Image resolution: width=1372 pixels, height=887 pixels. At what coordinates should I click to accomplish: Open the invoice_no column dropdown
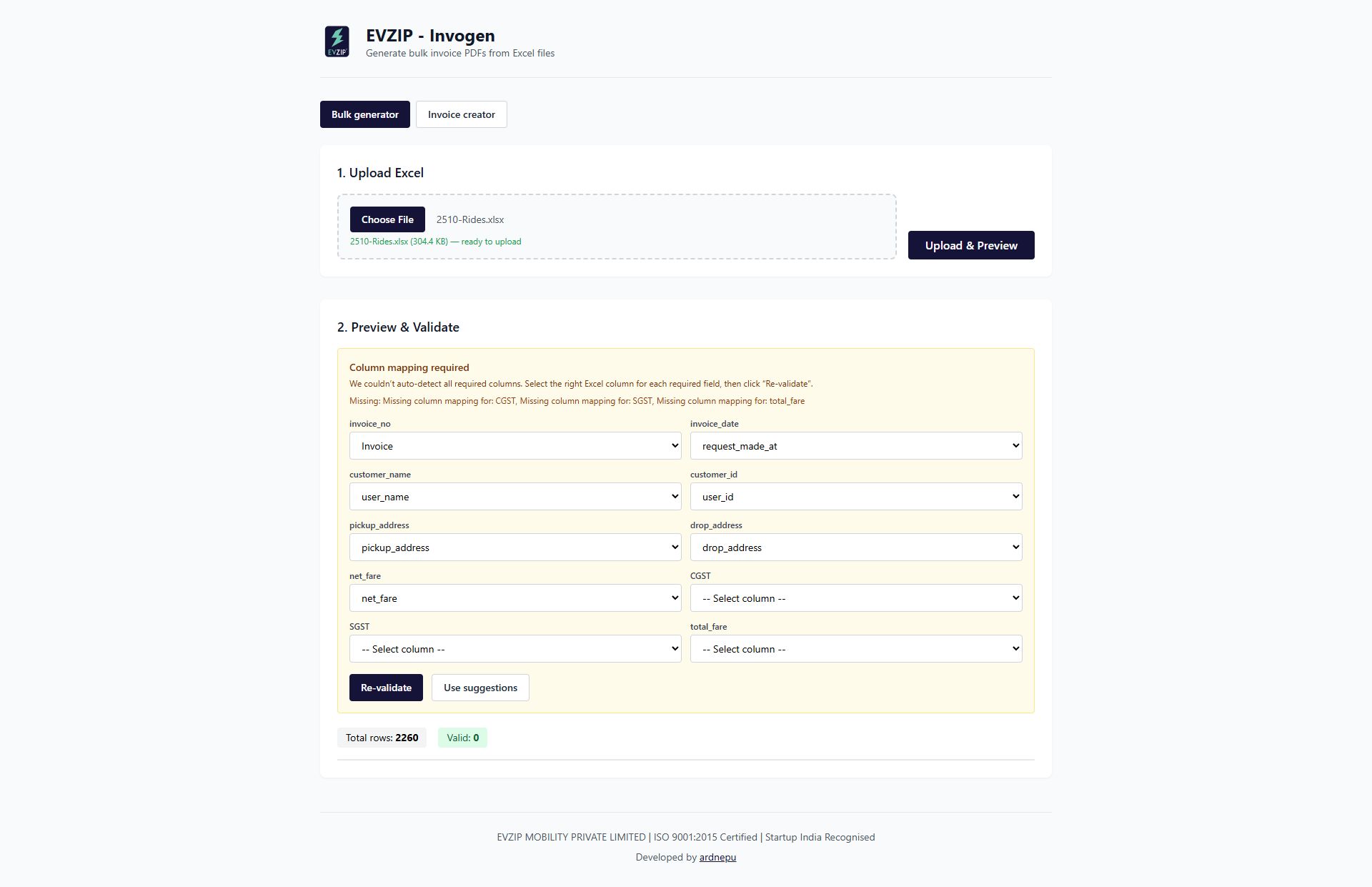(514, 445)
